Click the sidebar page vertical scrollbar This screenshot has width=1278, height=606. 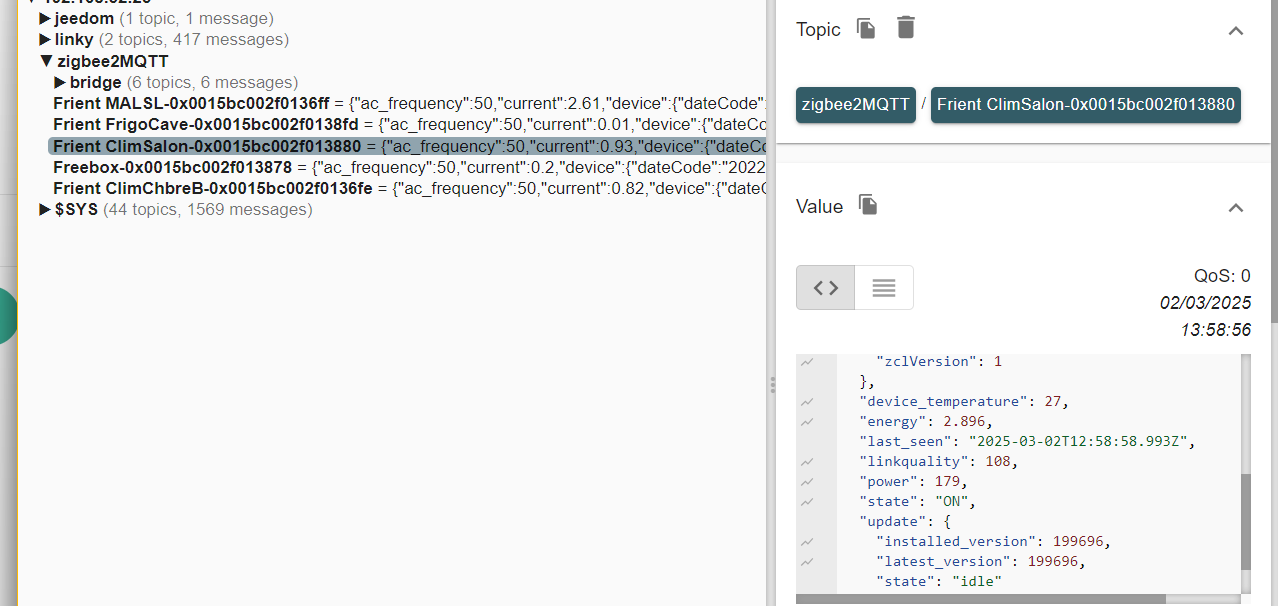coord(1273,161)
